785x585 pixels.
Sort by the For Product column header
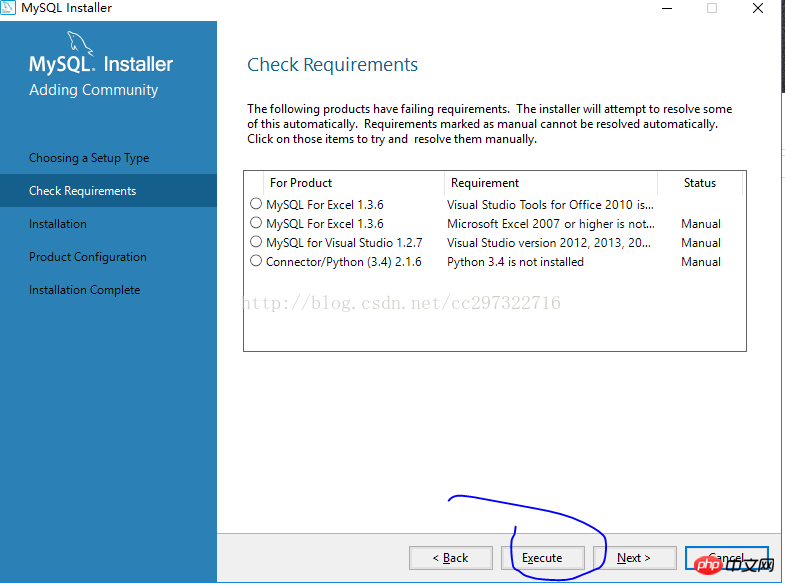point(353,183)
